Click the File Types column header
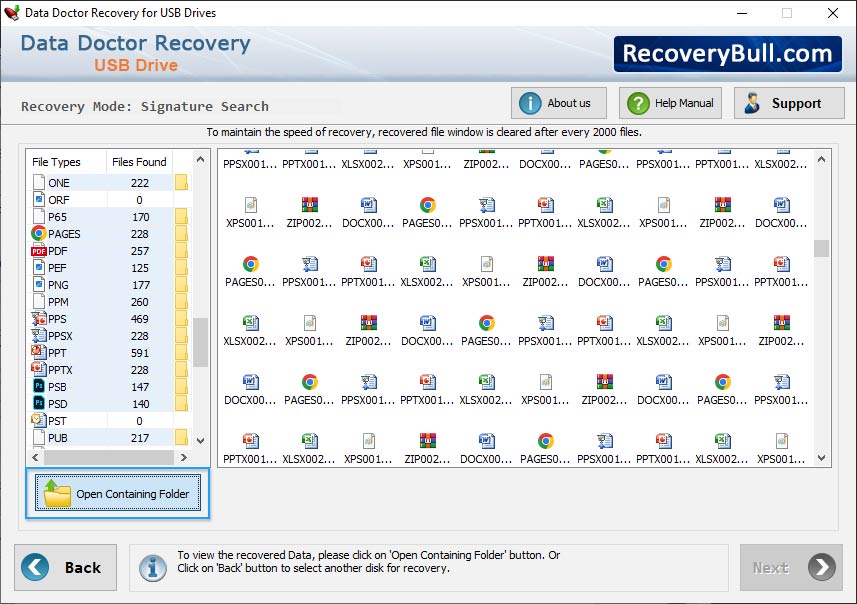 coord(56,162)
